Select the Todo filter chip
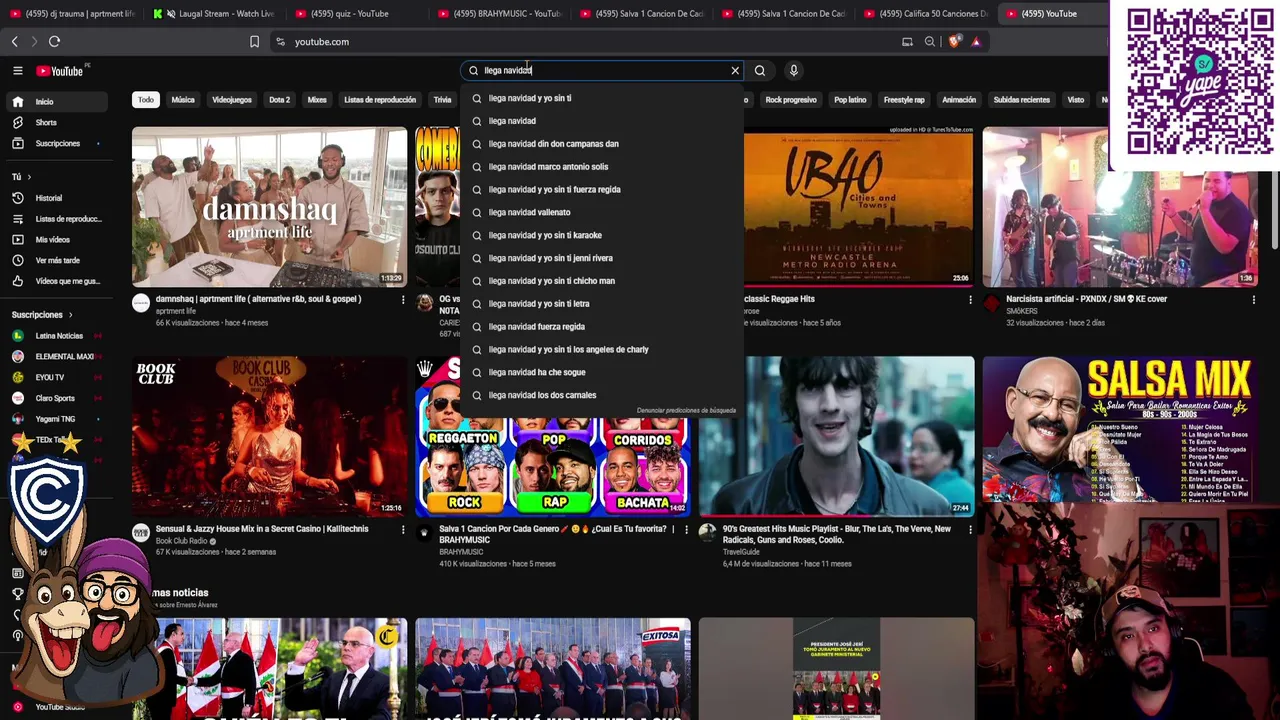 (x=146, y=100)
